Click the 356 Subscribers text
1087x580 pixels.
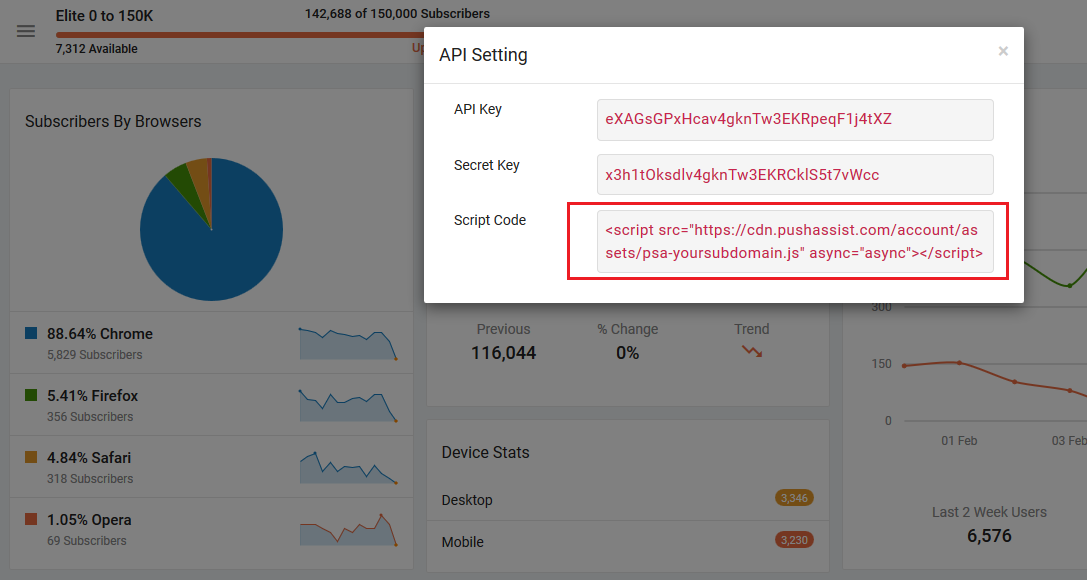[x=90, y=417]
